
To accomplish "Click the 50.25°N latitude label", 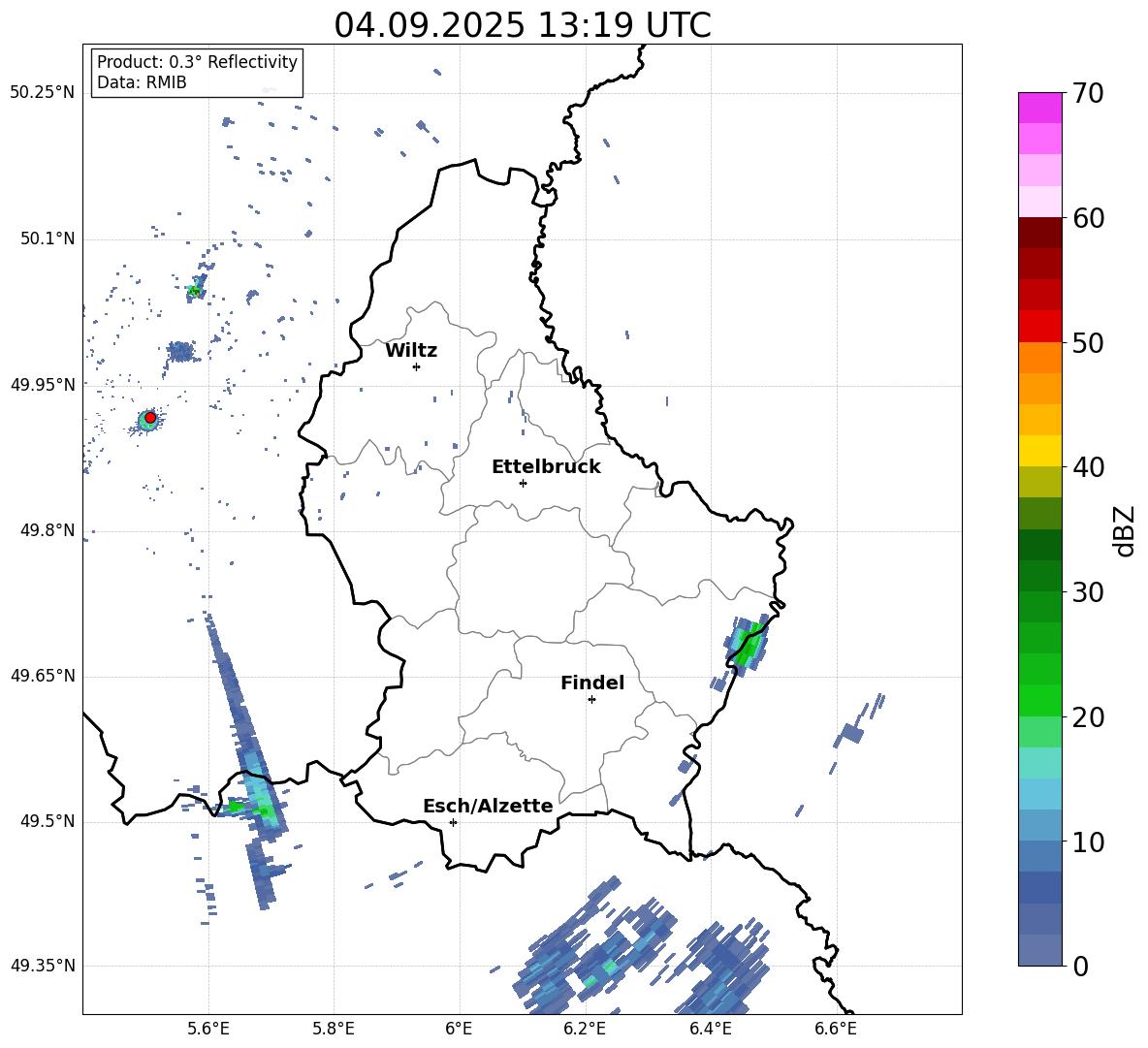I will [43, 93].
